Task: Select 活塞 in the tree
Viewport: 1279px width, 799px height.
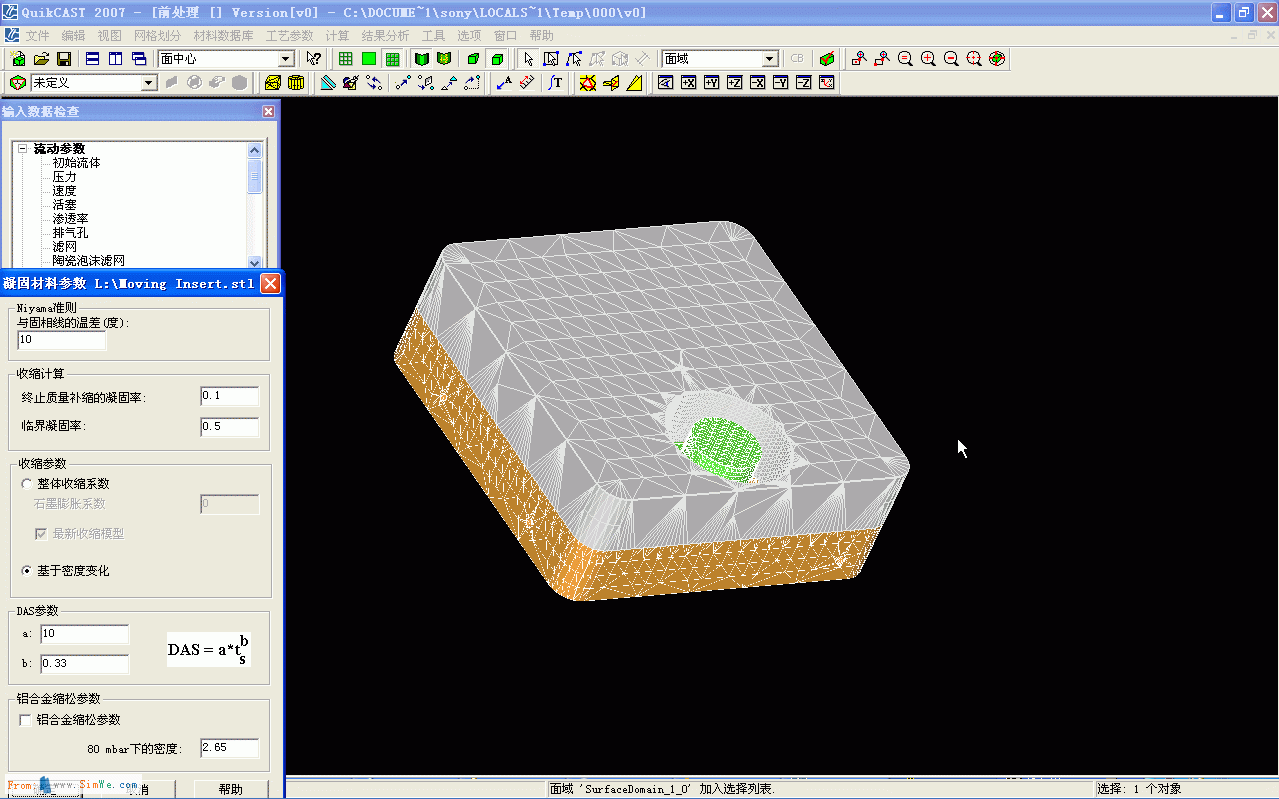Action: (x=64, y=204)
